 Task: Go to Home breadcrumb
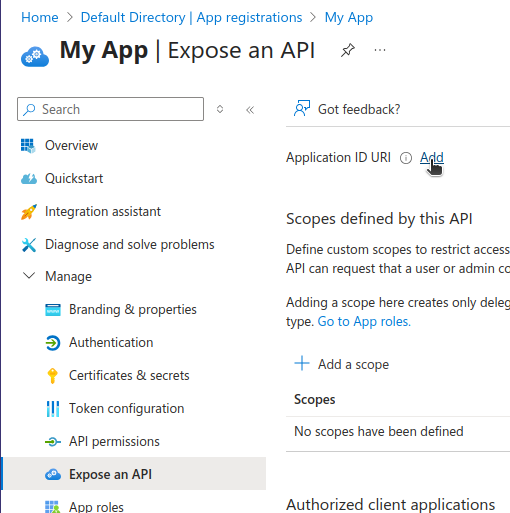pyautogui.click(x=40, y=17)
